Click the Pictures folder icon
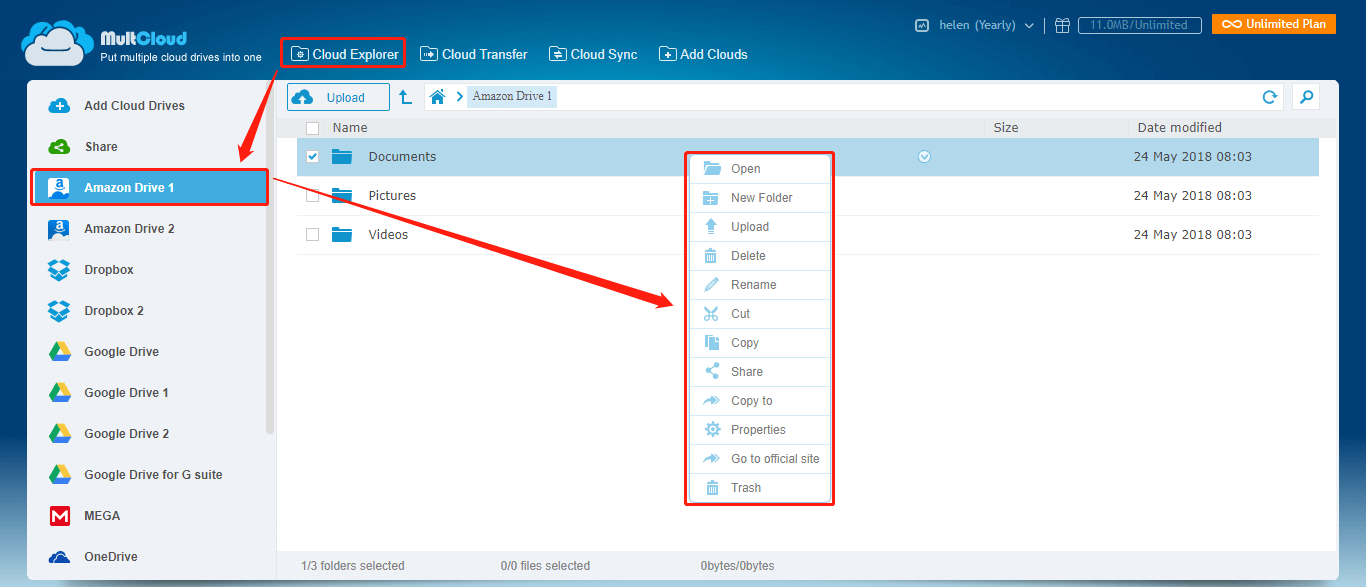The width and height of the screenshot is (1366, 587). tap(342, 196)
